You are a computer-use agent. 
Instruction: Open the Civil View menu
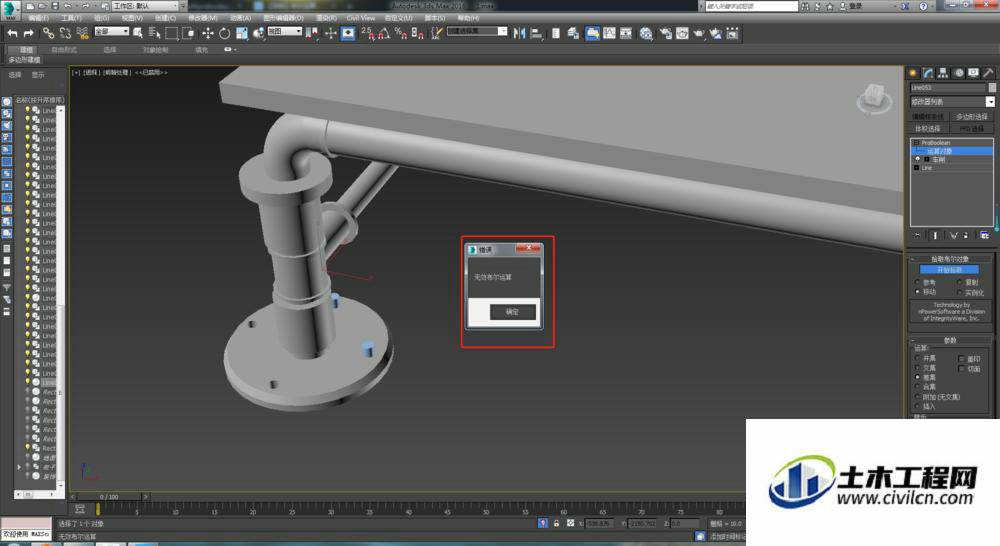pyautogui.click(x=361, y=18)
